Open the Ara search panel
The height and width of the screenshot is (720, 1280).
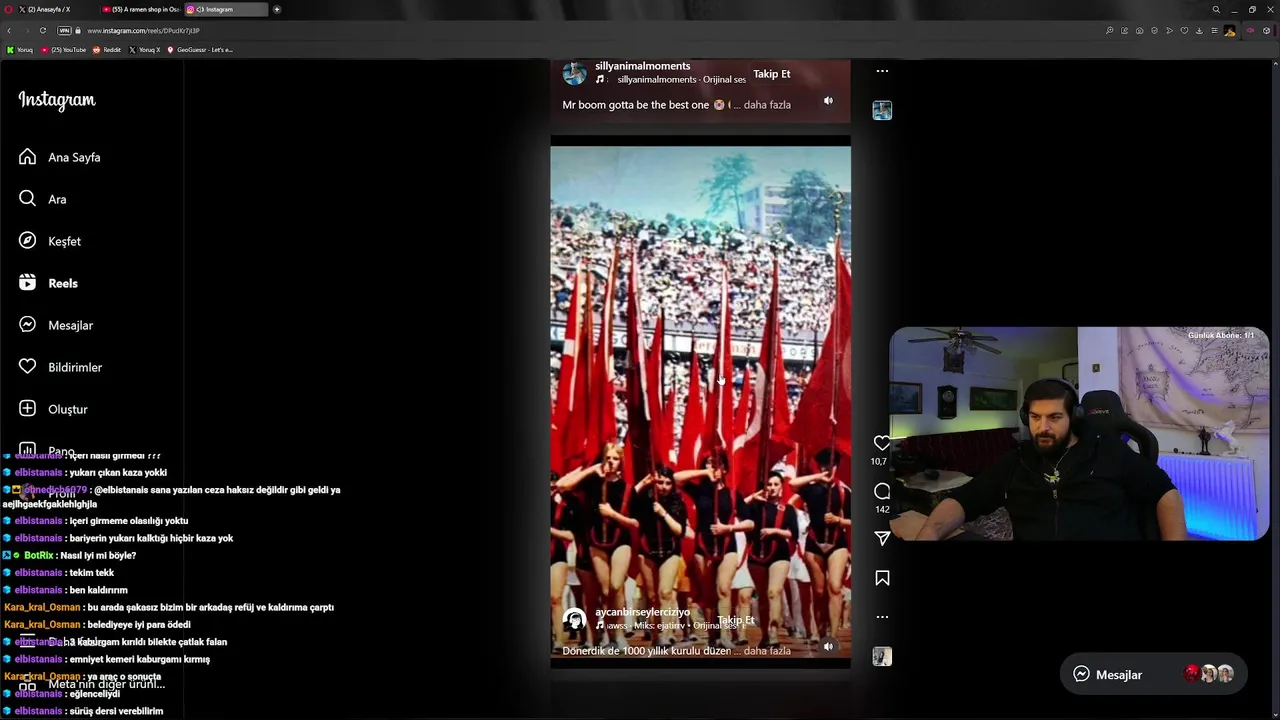click(x=43, y=199)
